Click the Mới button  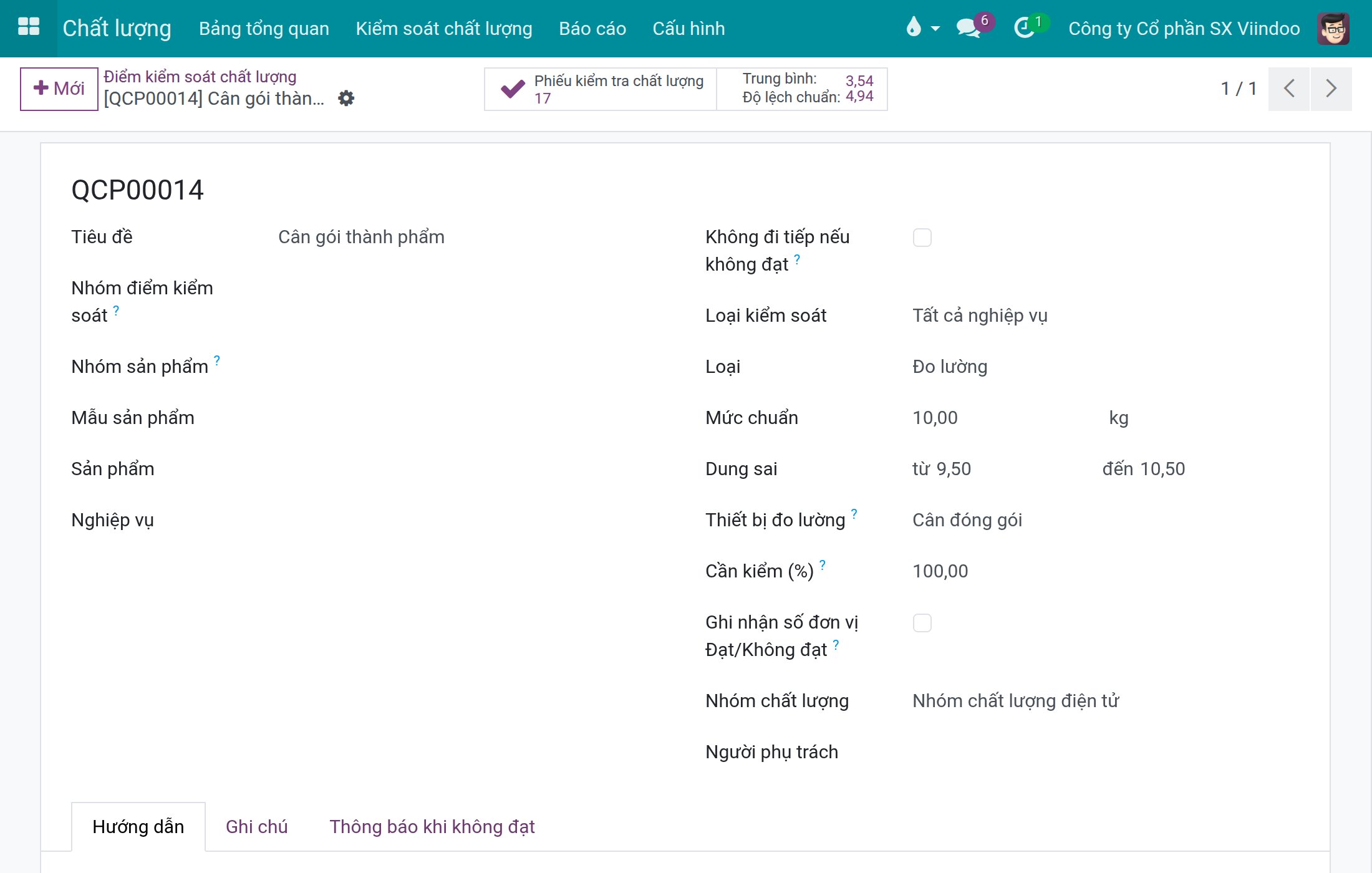point(59,89)
